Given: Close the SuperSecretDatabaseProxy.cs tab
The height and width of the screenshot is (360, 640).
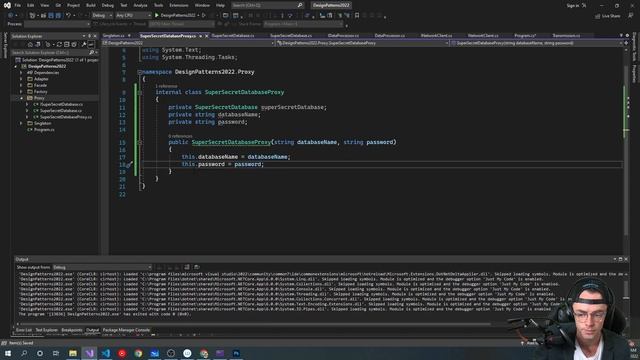Looking at the screenshot, I should [207, 36].
